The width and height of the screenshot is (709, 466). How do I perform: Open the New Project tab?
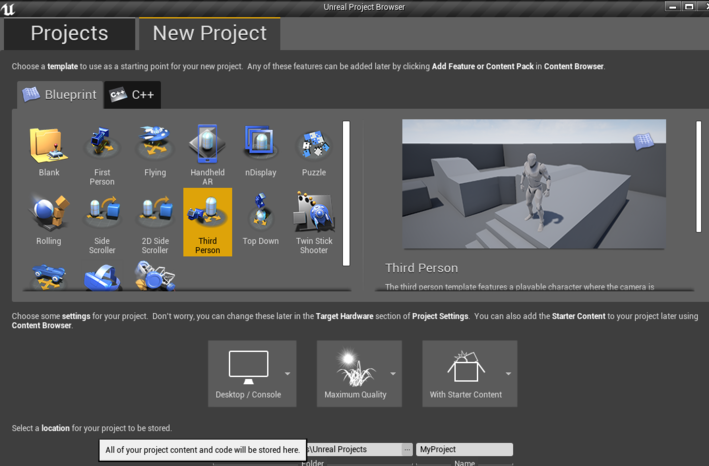209,33
